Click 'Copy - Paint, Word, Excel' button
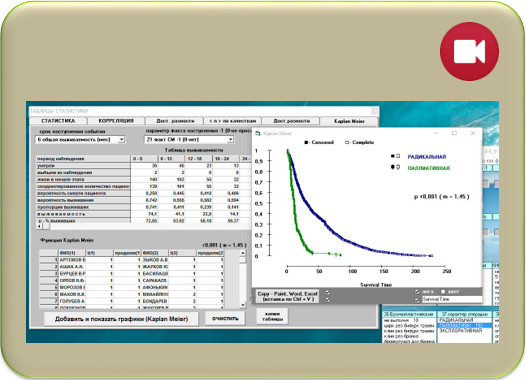The height and width of the screenshot is (380, 526). click(x=287, y=296)
